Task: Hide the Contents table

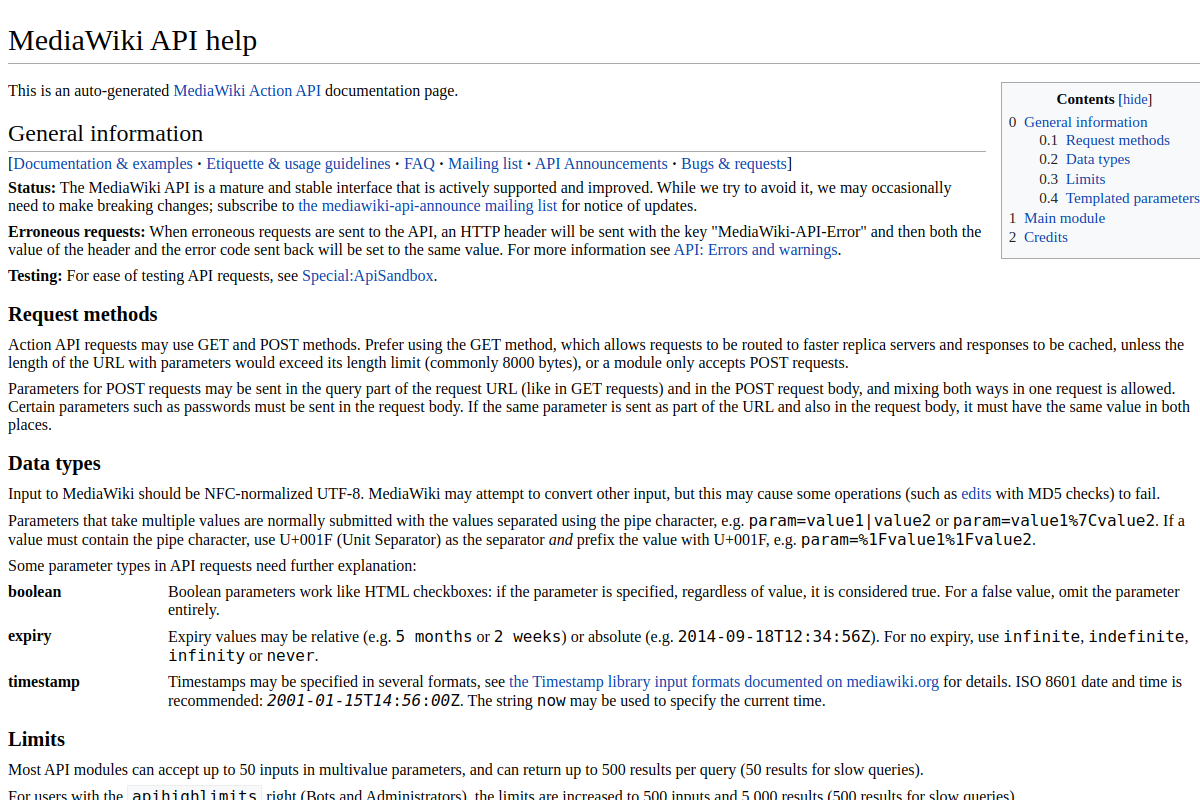Action: point(1135,99)
